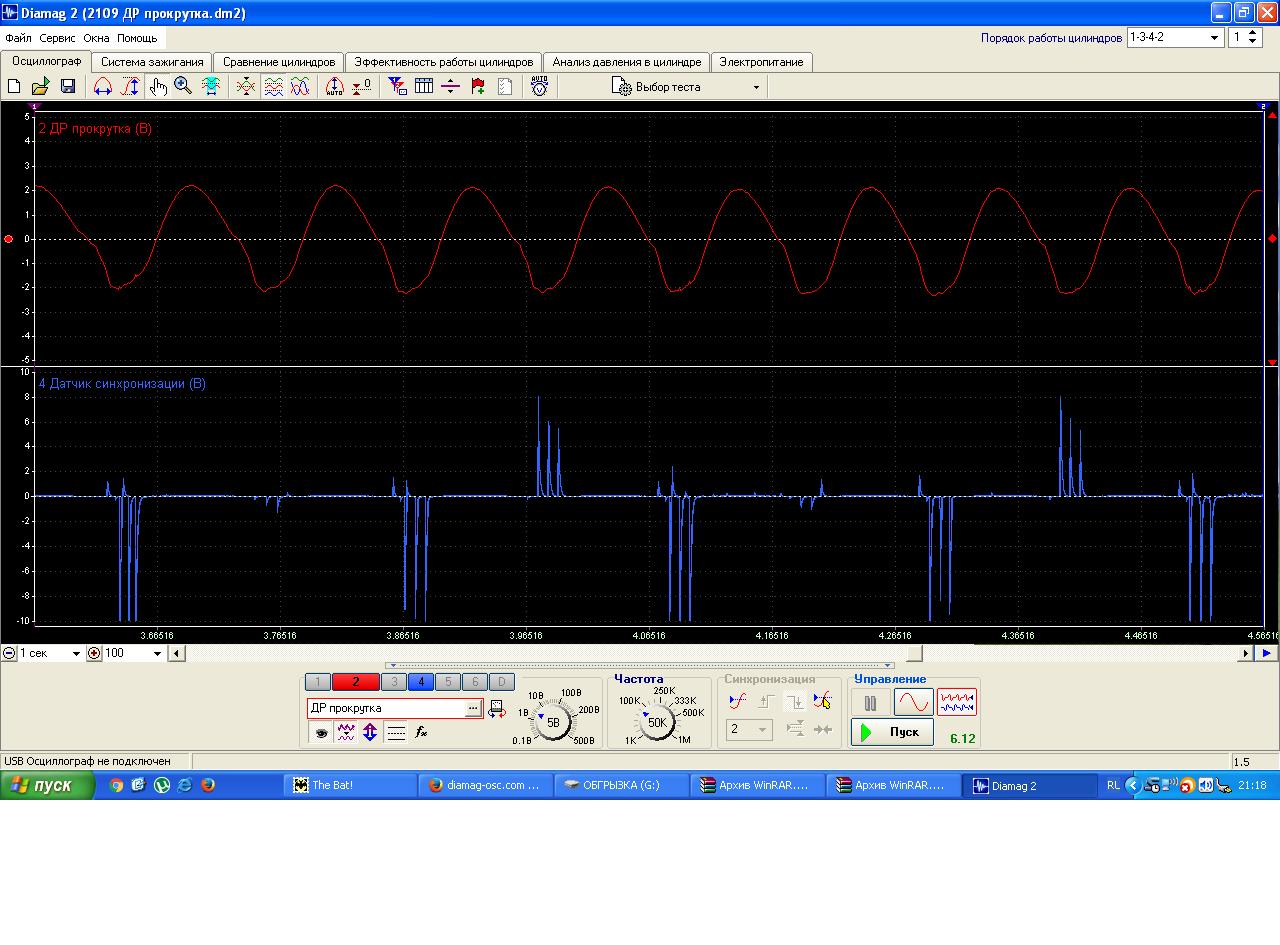Create a new file with the blank page icon

pyautogui.click(x=14, y=87)
